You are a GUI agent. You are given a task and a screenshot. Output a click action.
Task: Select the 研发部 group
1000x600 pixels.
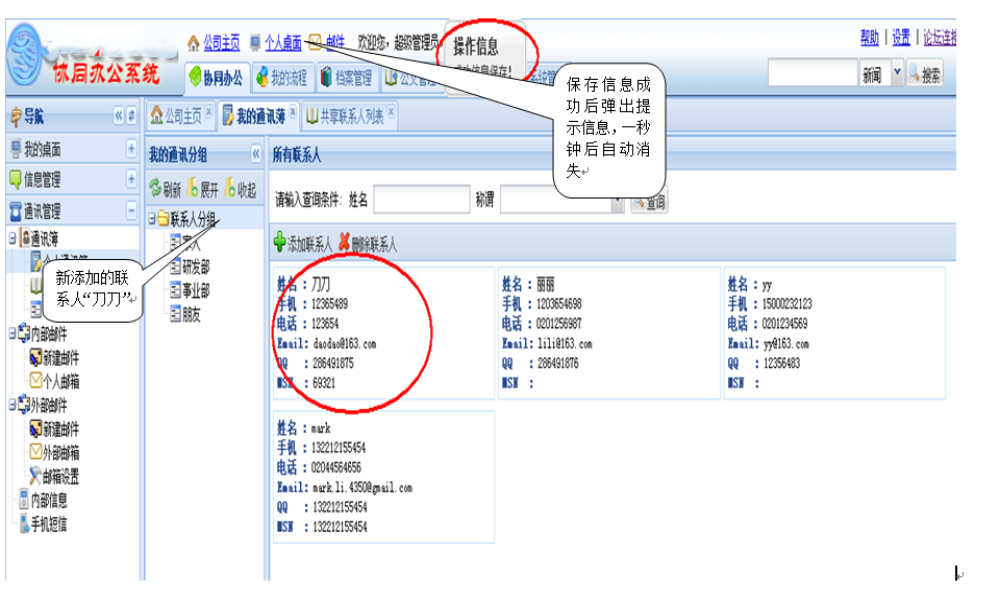(x=190, y=267)
